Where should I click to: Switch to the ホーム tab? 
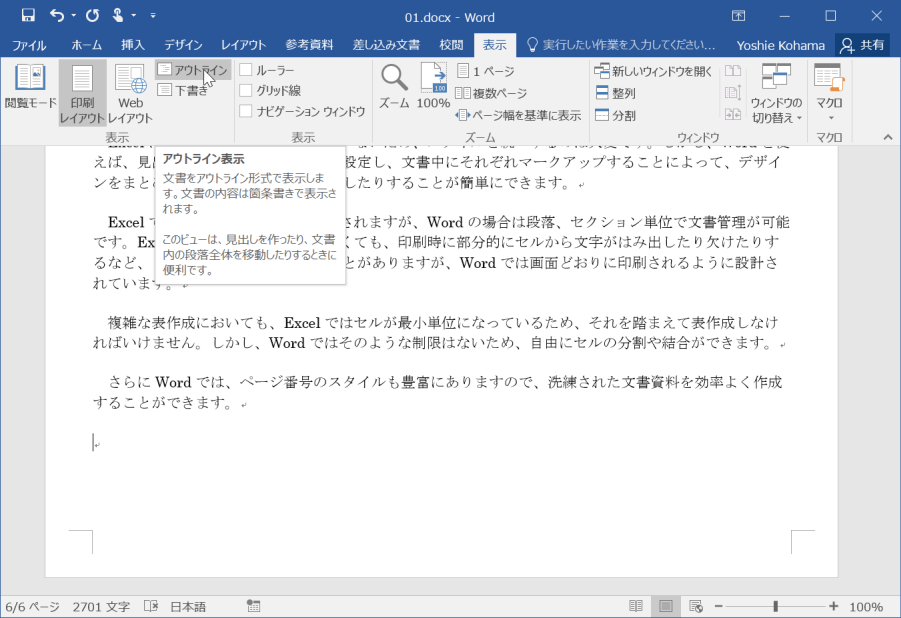[x=86, y=45]
